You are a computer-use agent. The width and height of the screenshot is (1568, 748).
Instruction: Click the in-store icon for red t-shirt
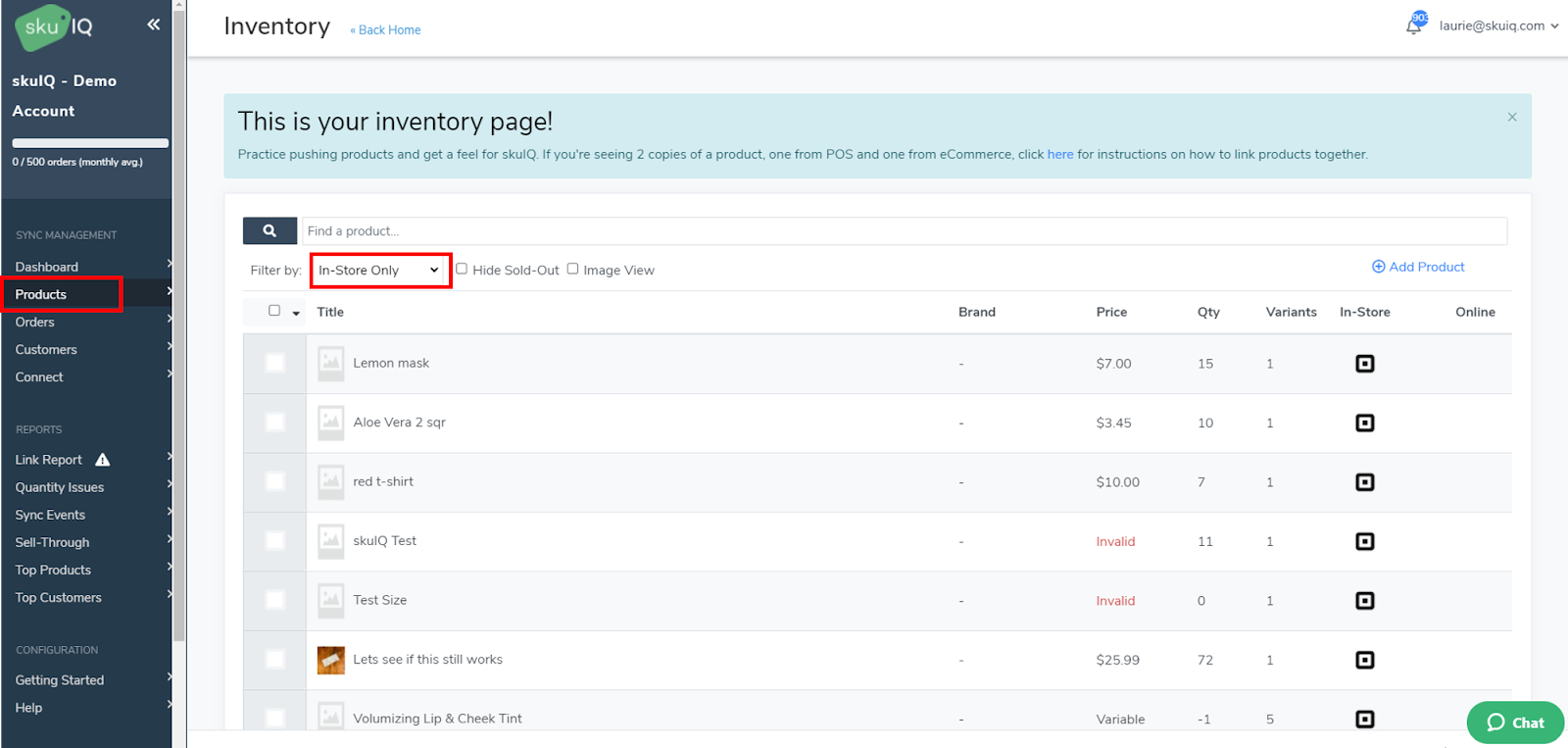pyautogui.click(x=1364, y=482)
